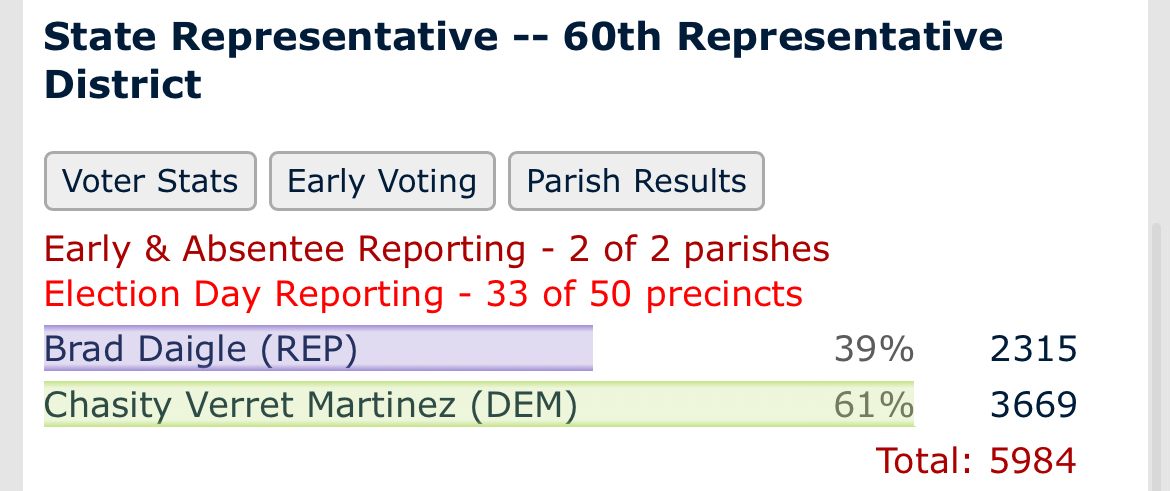Viewport: 1170px width, 491px height.
Task: Select candidate name Chasity Verret Martinez (DEM)
Action: [x=310, y=405]
